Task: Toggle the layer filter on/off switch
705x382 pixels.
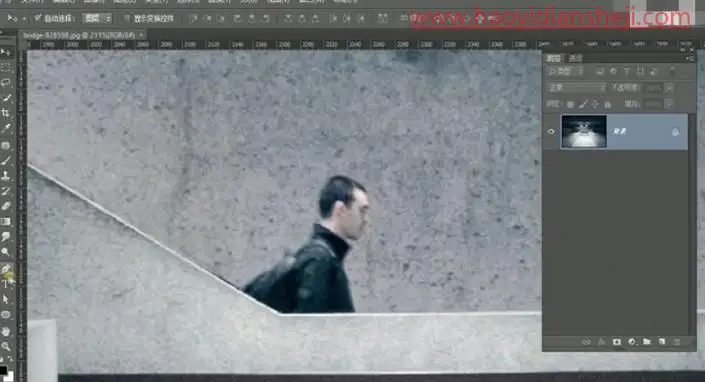Action: [672, 71]
